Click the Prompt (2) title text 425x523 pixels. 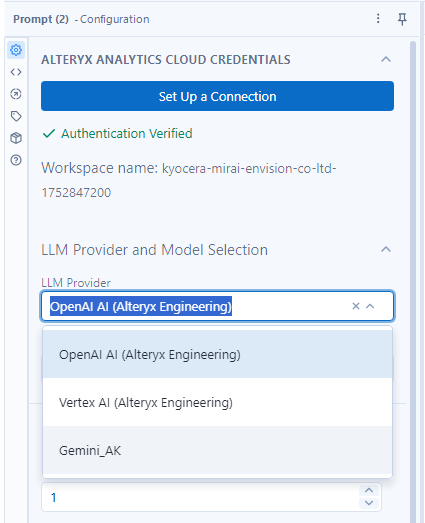point(41,19)
